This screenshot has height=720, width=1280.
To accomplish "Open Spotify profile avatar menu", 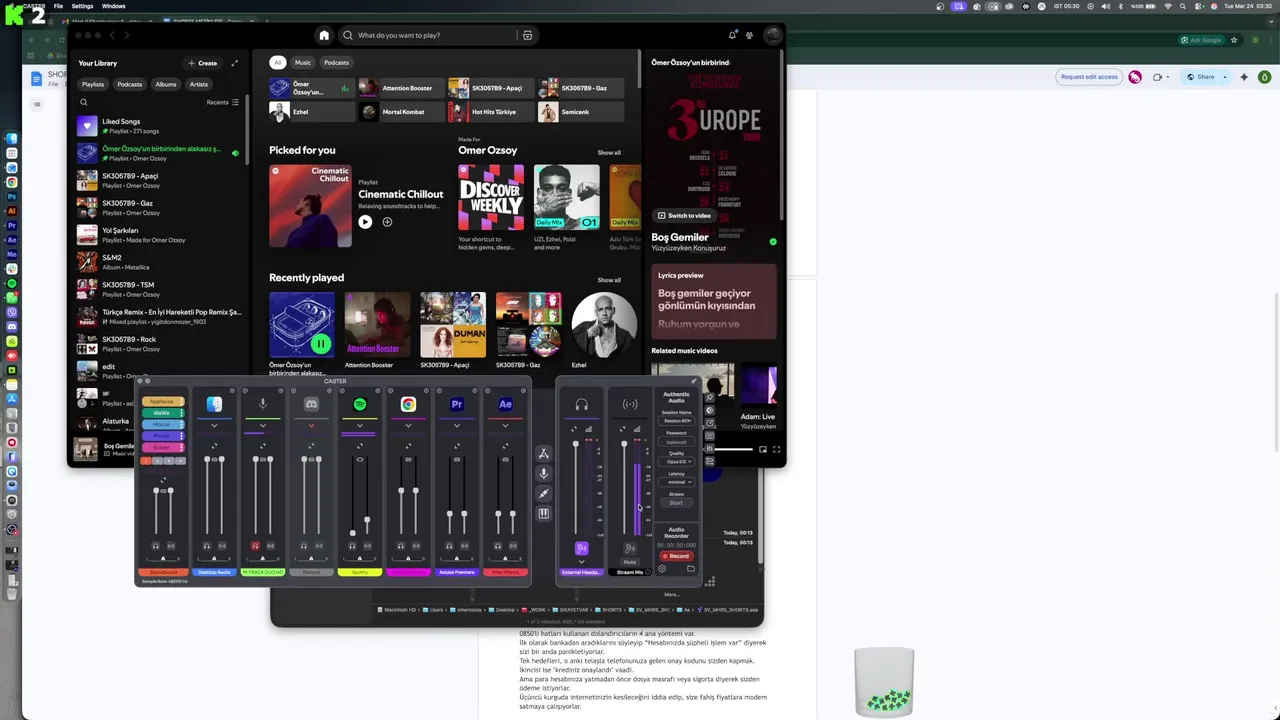I will [772, 35].
